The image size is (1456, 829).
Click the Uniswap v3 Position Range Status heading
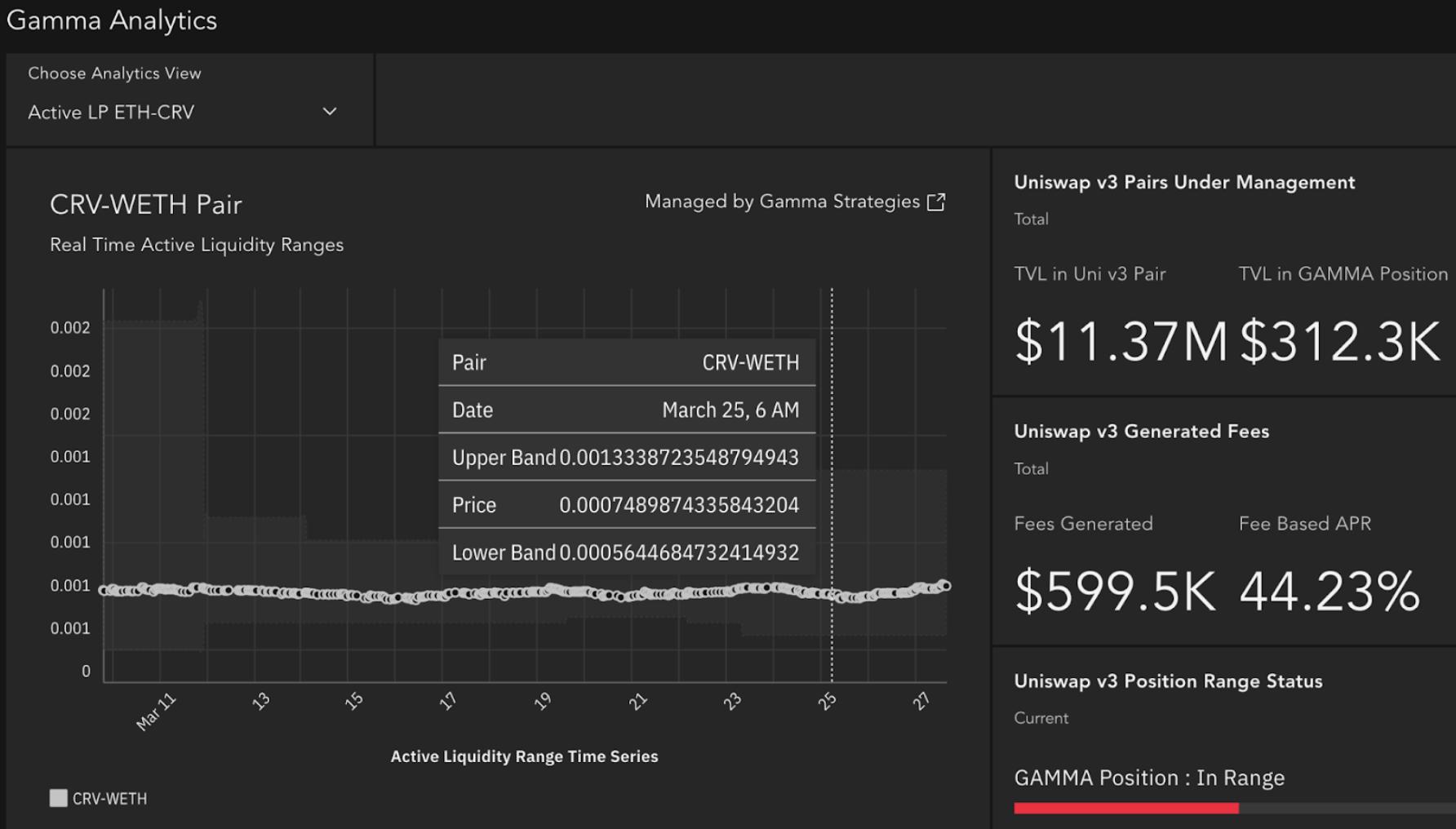point(1168,681)
